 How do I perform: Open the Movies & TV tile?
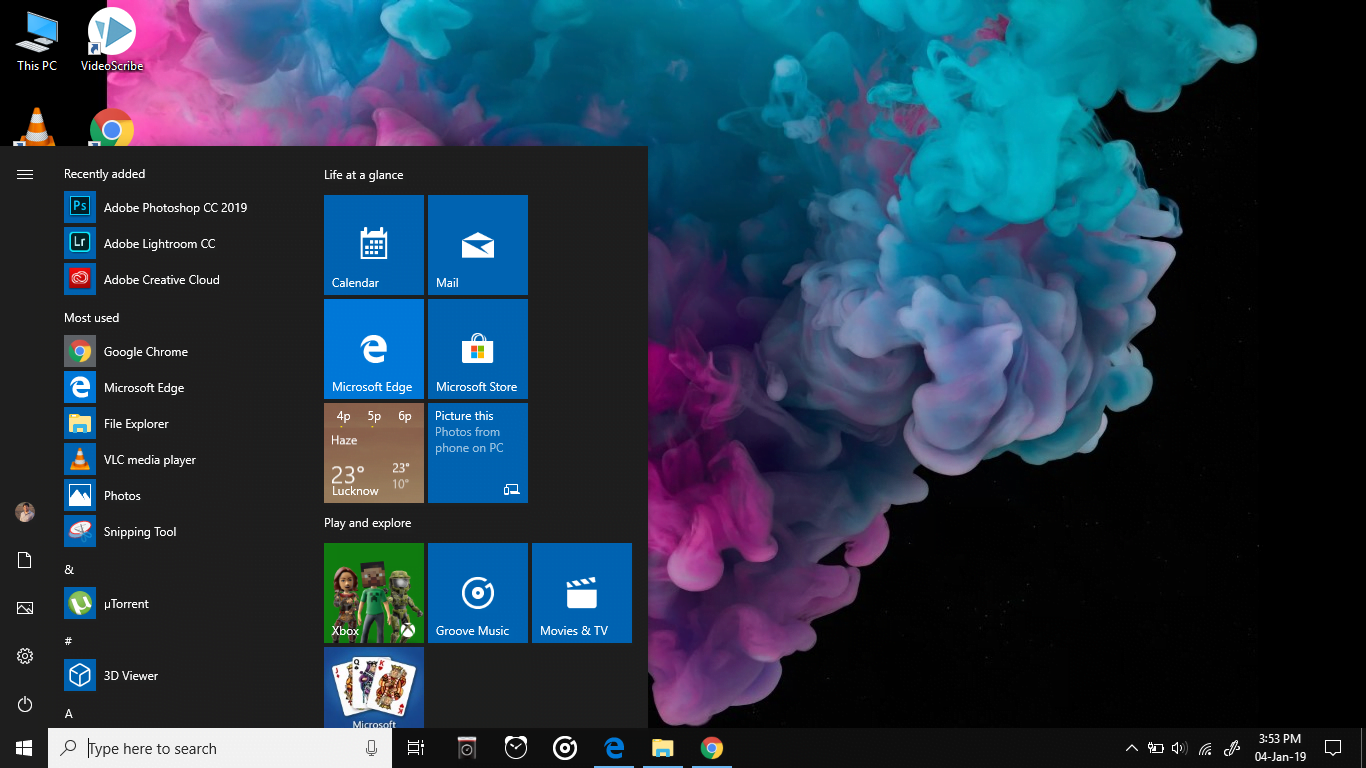click(x=582, y=593)
